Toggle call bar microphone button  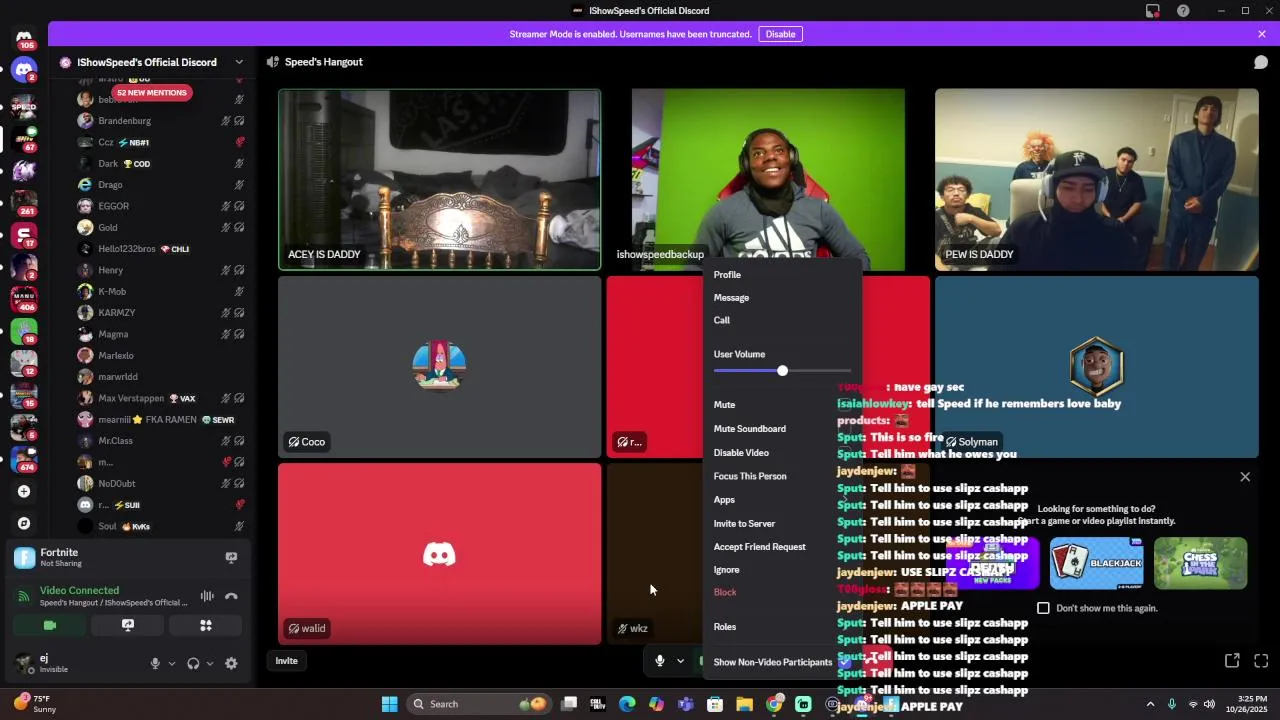pos(659,661)
